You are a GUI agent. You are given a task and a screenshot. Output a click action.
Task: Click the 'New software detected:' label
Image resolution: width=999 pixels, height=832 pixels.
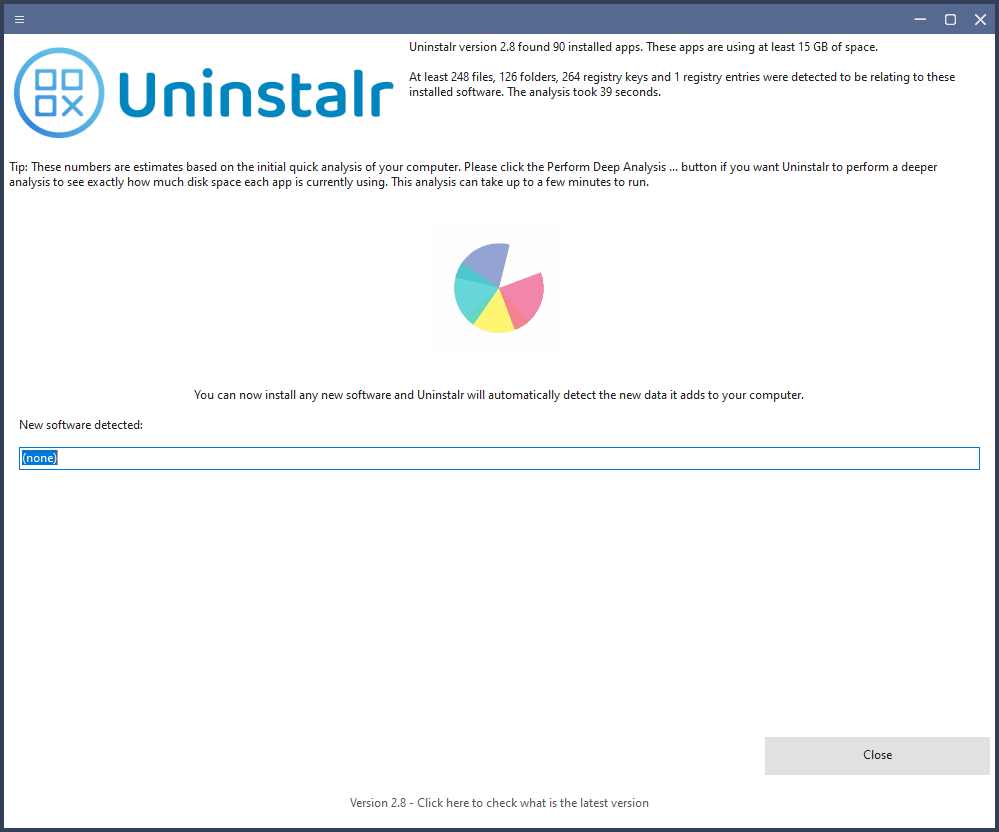[x=81, y=425]
